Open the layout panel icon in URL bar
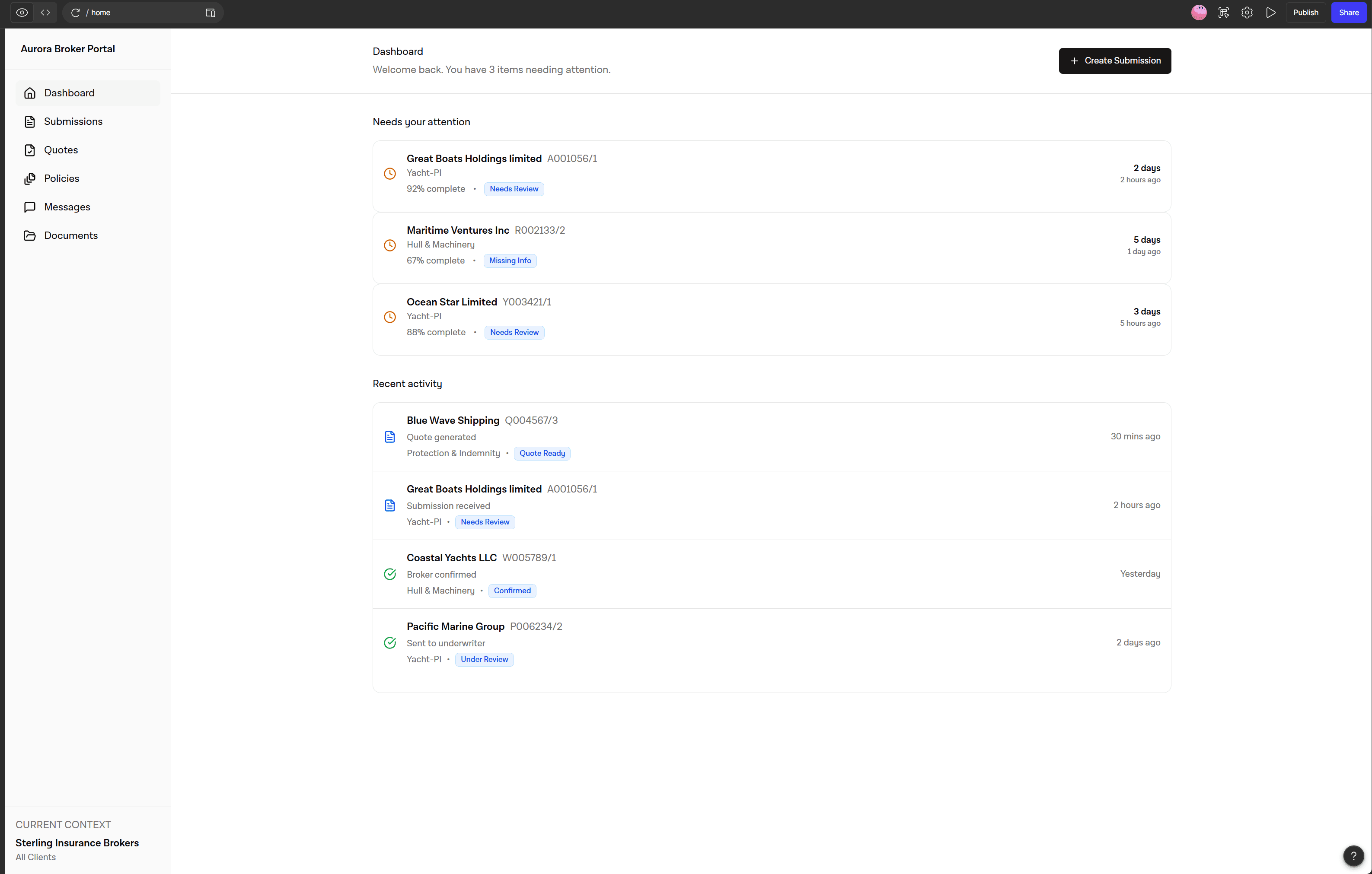Image resolution: width=1372 pixels, height=874 pixels. click(x=210, y=13)
